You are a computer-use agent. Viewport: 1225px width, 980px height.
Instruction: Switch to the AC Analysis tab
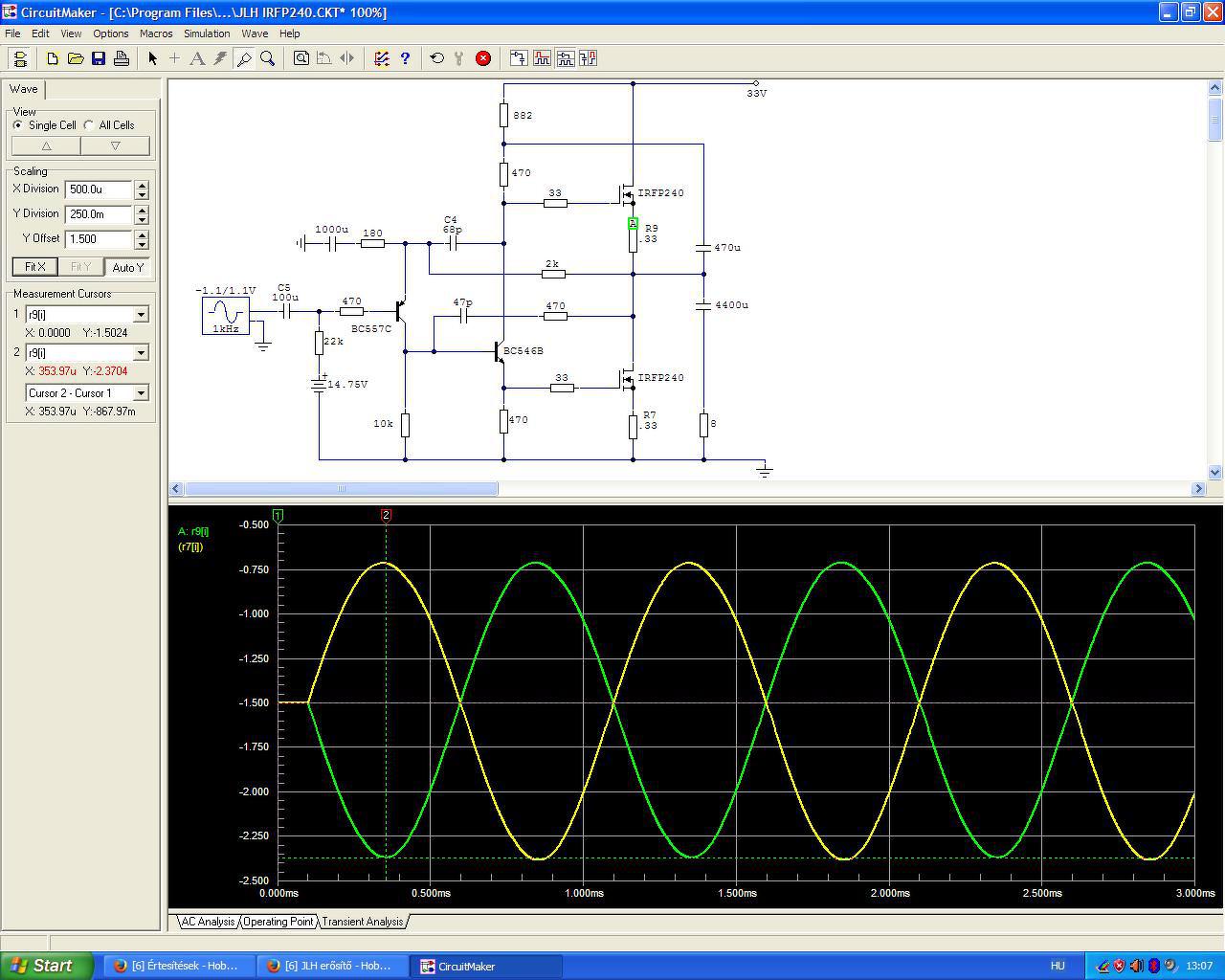(208, 922)
